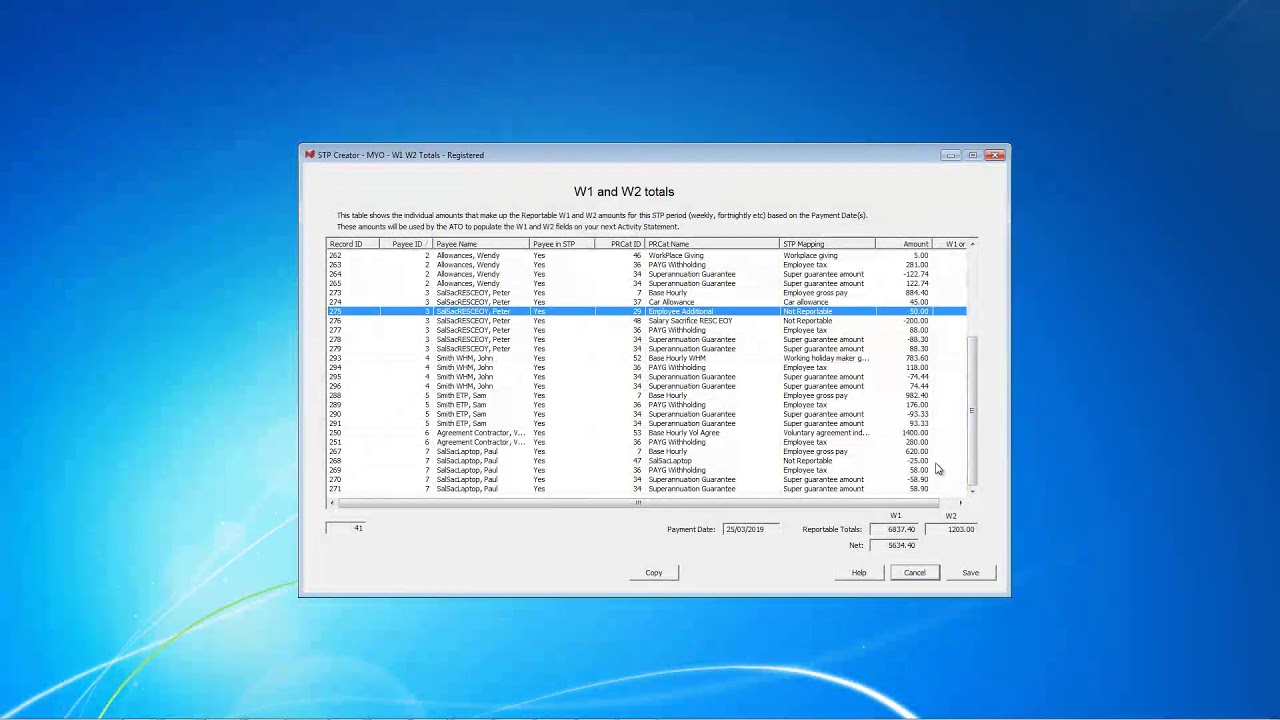Click the Cancel button
This screenshot has width=1280, height=720.
point(915,573)
